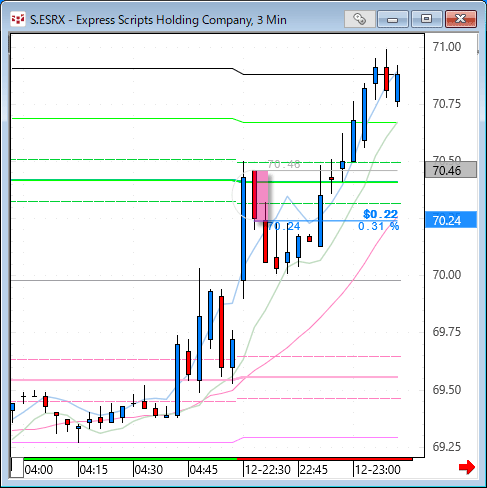Click the 0.31 % measurement label
Image resolution: width=487 pixels, height=488 pixels.
point(379,226)
